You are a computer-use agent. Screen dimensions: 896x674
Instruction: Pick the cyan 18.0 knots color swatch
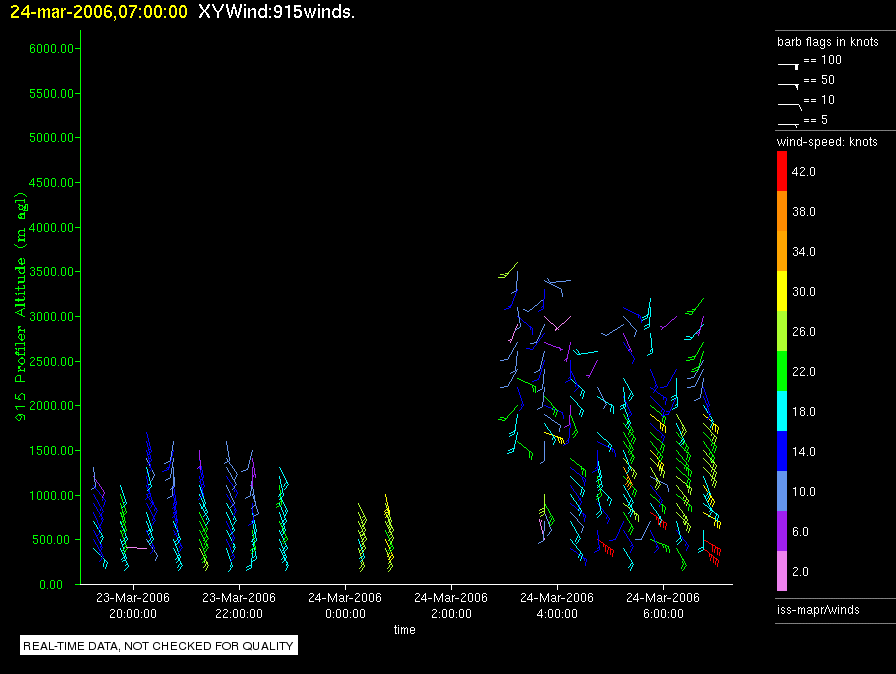pyautogui.click(x=781, y=411)
